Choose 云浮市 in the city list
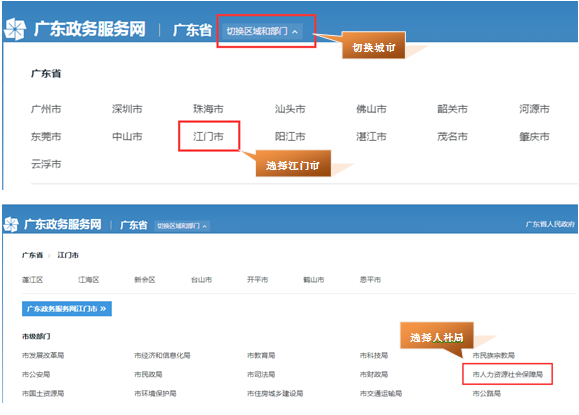This screenshot has height=415, width=579. [x=46, y=164]
